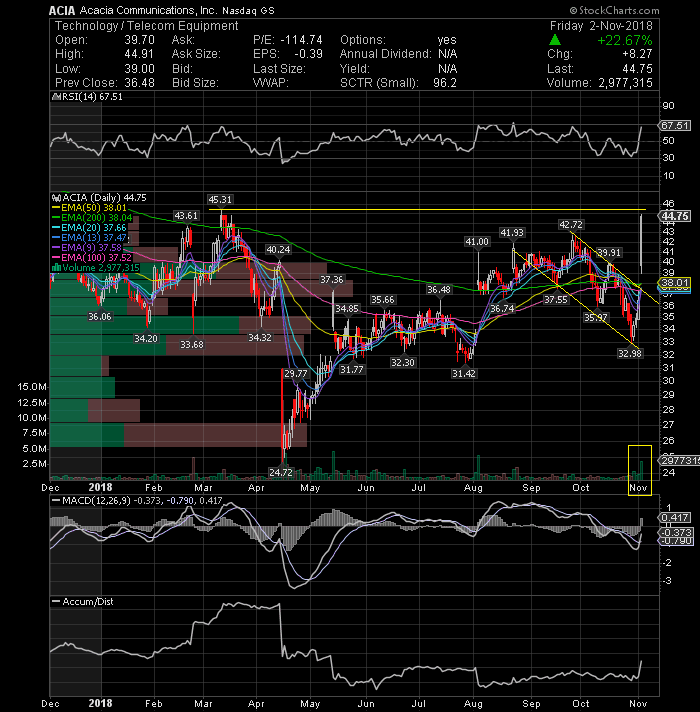Click the 35.66 price label near June
This screenshot has height=712, width=700.
(x=383, y=299)
